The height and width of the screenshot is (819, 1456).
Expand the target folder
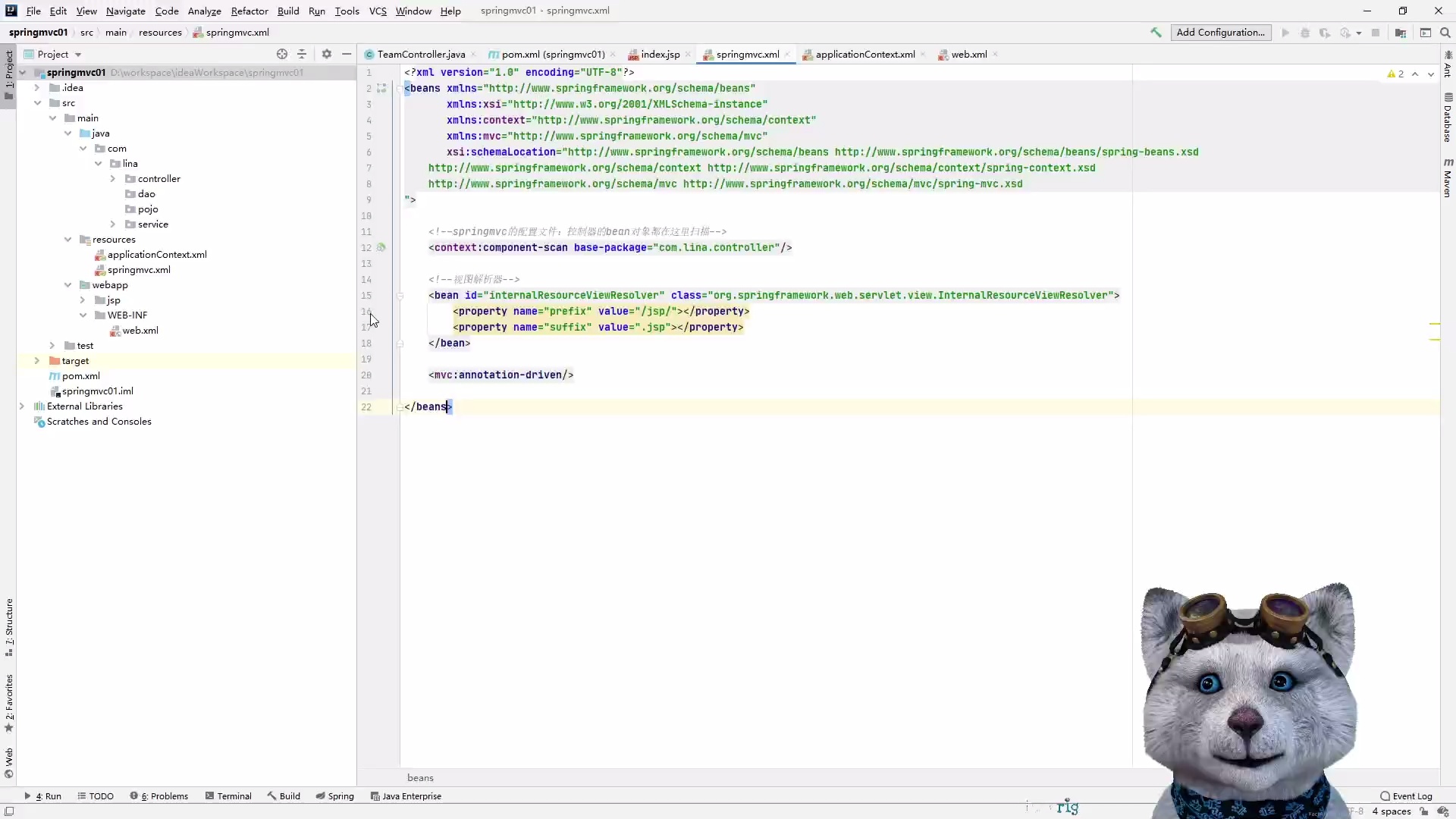pyautogui.click(x=36, y=361)
